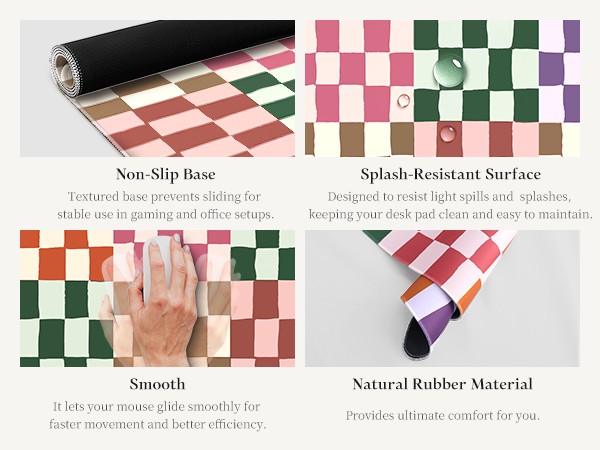Click the black underside of curled corner
Image resolution: width=600 pixels, height=450 pixels.
(x=418, y=339)
